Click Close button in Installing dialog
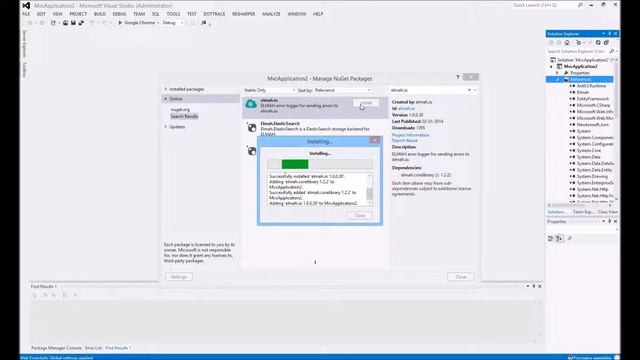The height and width of the screenshot is (360, 640). [x=360, y=215]
